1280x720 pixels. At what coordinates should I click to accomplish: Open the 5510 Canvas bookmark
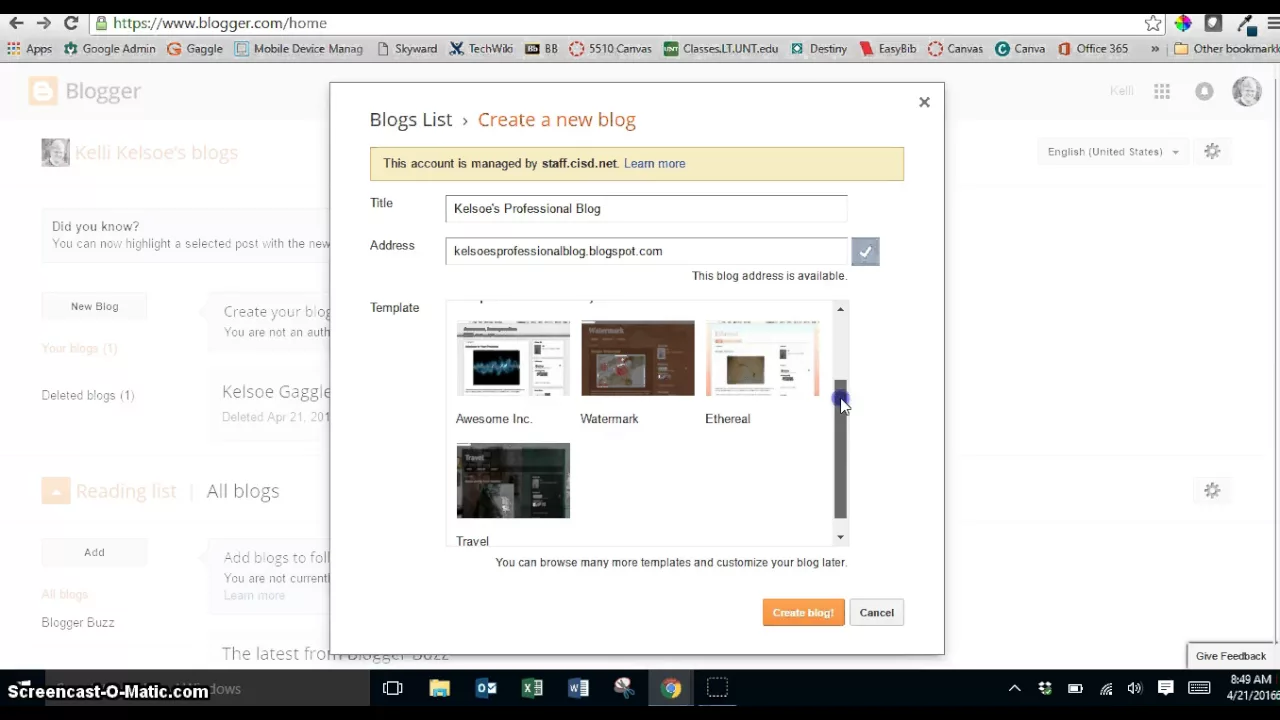[610, 48]
